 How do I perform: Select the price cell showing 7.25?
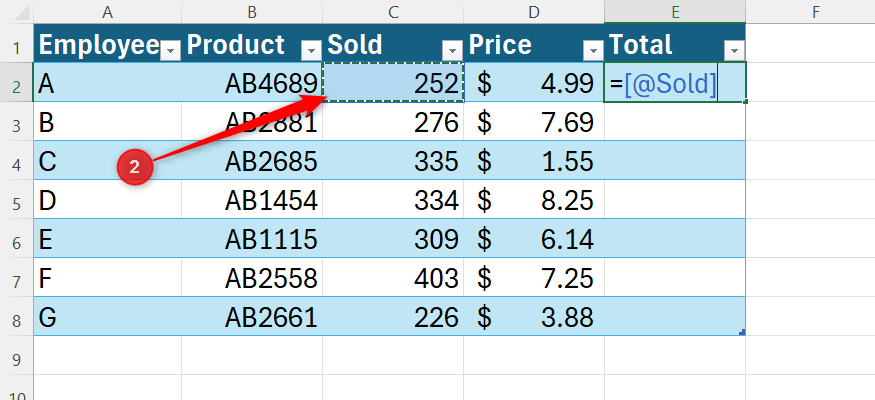(x=534, y=278)
